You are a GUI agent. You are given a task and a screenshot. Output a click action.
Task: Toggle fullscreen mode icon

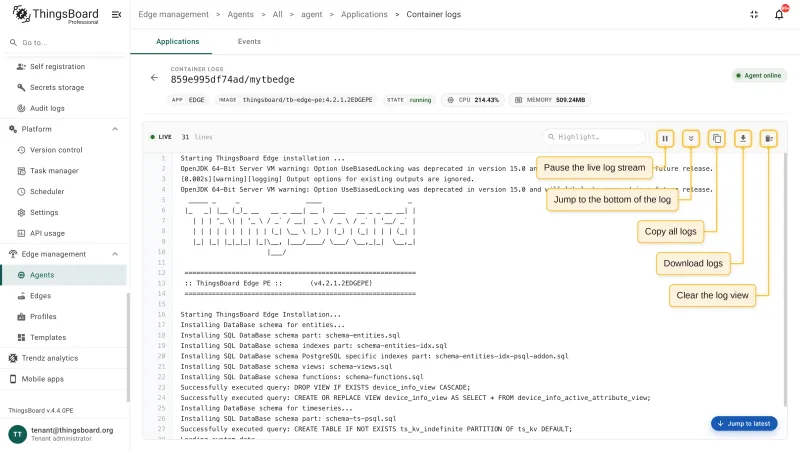pos(754,14)
